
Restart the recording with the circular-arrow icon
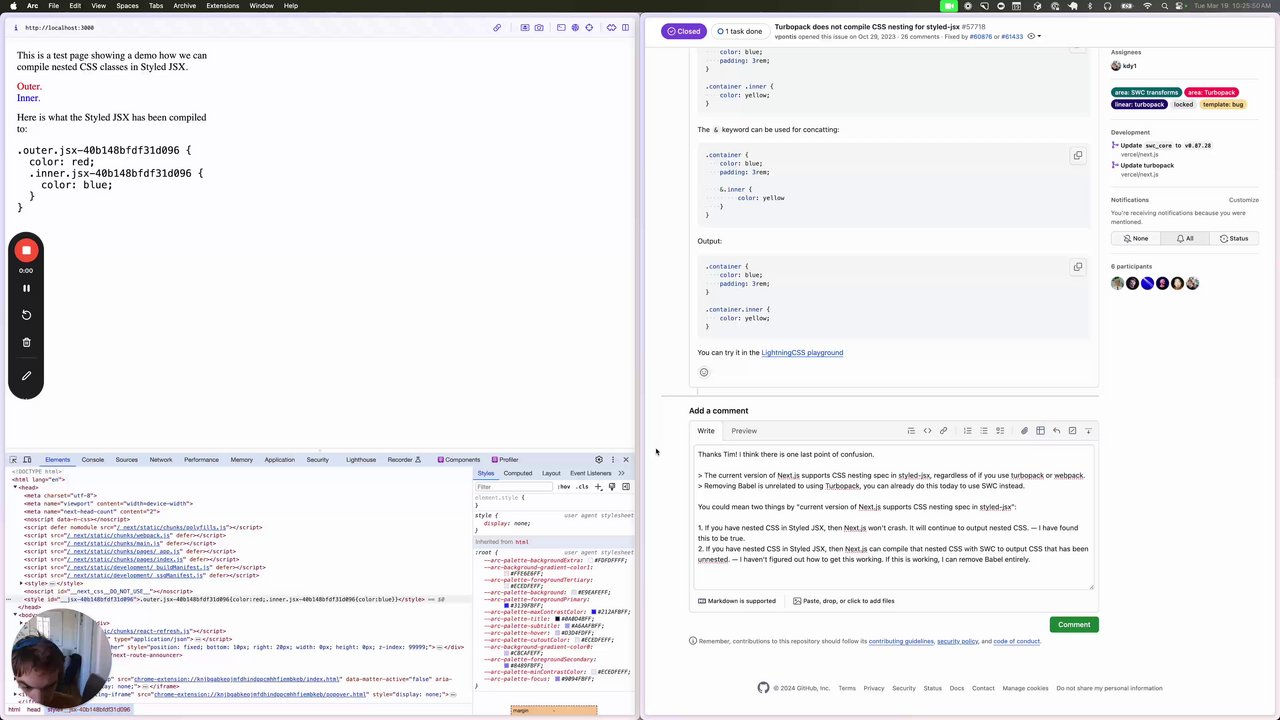(x=26, y=315)
